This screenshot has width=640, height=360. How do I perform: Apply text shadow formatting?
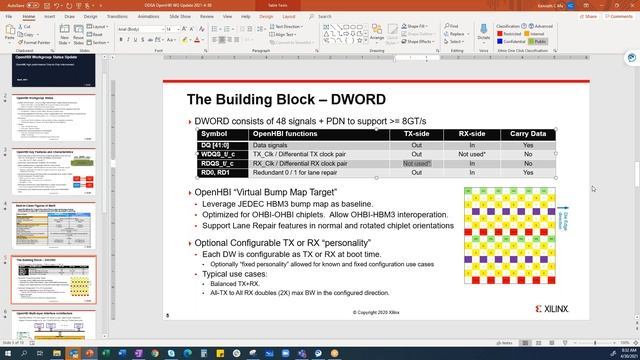[142, 40]
